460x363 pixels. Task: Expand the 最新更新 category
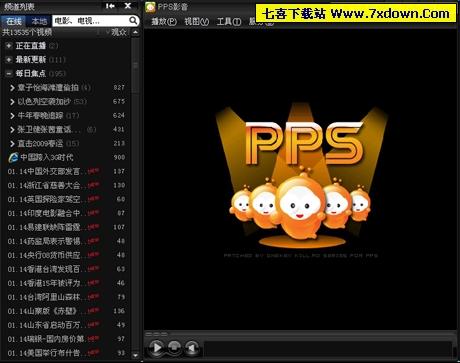[x=9, y=60]
